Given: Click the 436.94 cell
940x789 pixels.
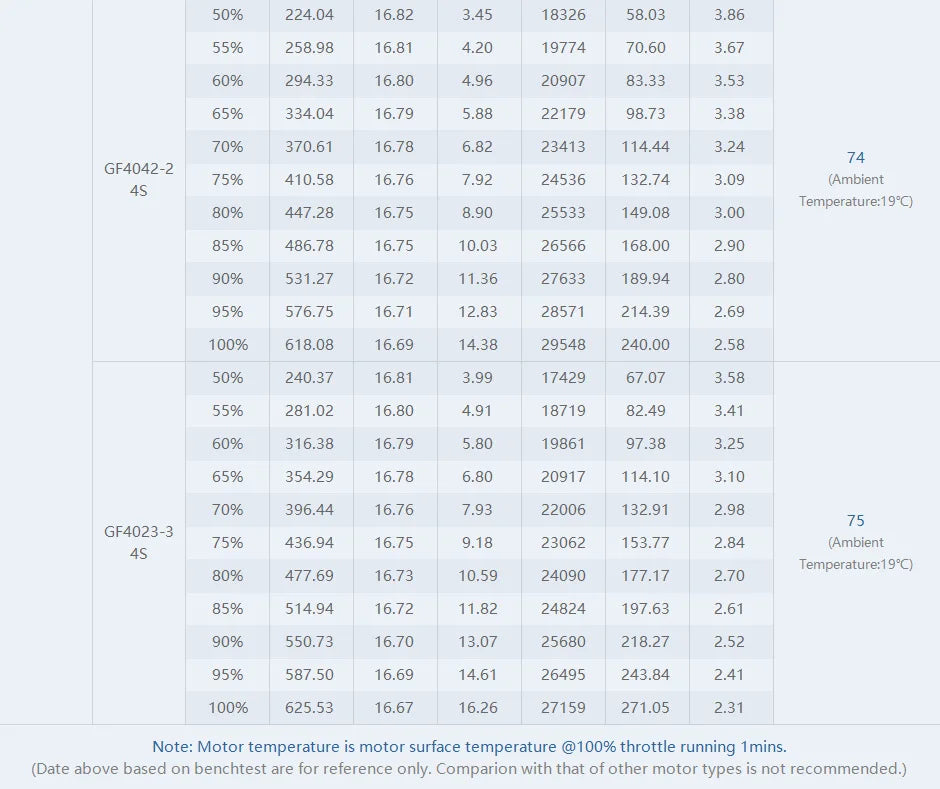Looking at the screenshot, I should click(309, 542).
